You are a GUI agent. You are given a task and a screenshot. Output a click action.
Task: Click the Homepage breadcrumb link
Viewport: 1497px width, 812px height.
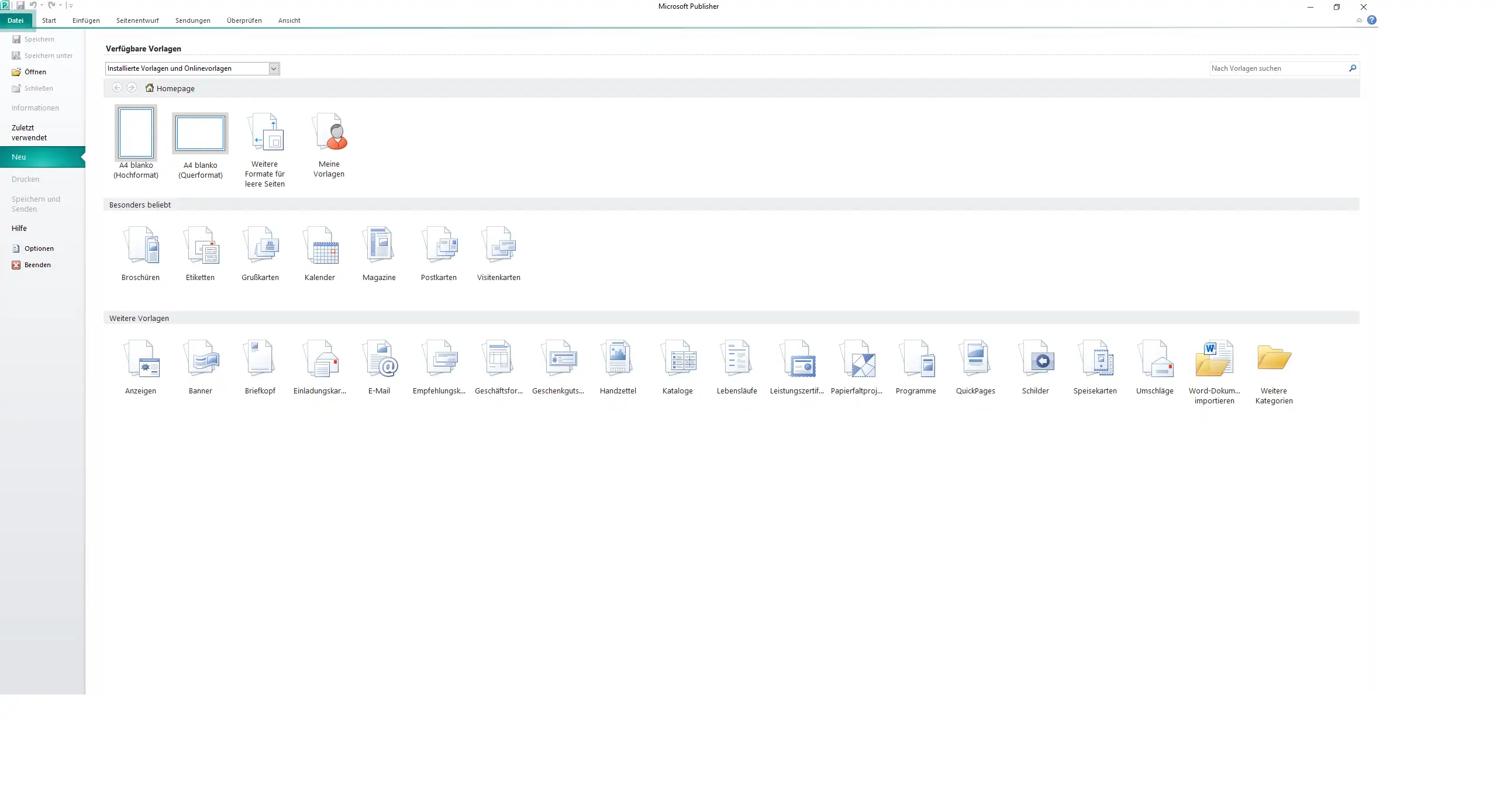(175, 88)
